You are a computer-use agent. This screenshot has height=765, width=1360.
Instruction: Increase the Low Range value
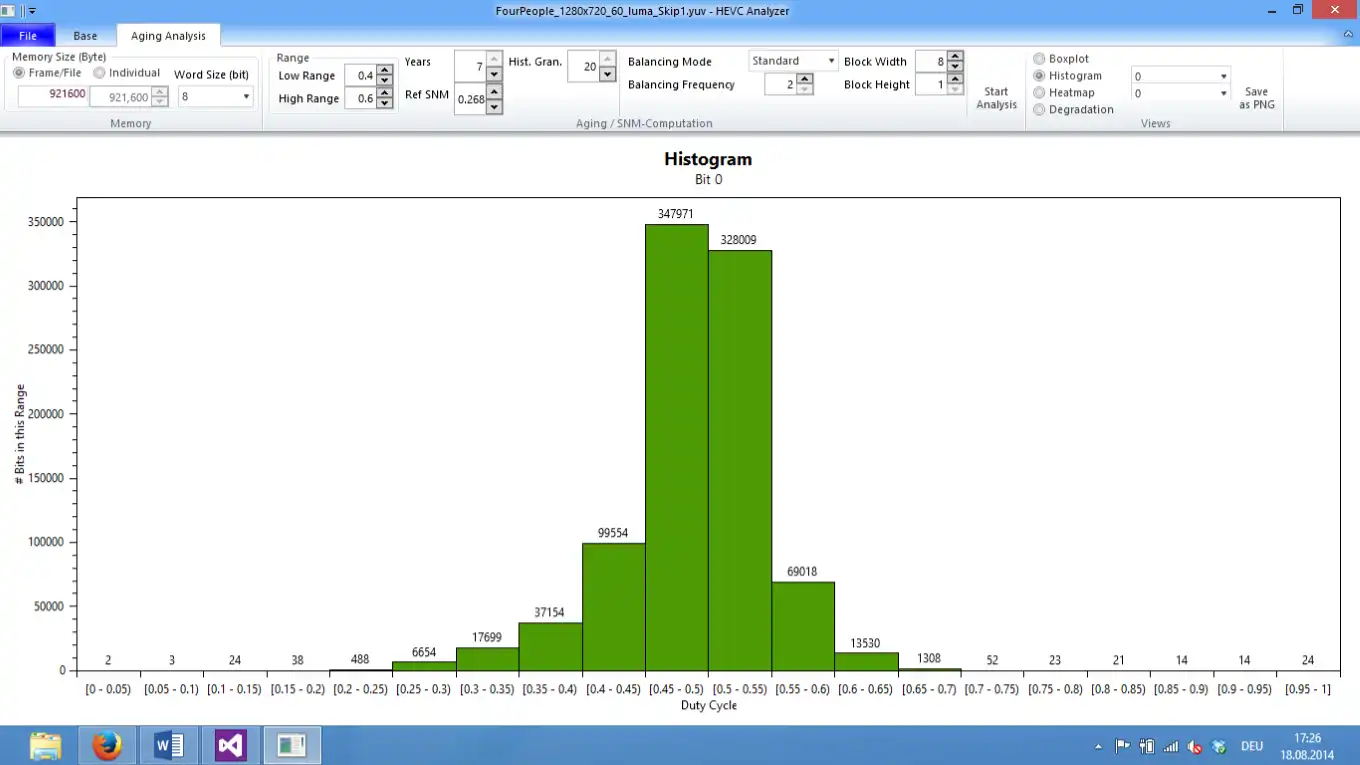pyautogui.click(x=384, y=70)
